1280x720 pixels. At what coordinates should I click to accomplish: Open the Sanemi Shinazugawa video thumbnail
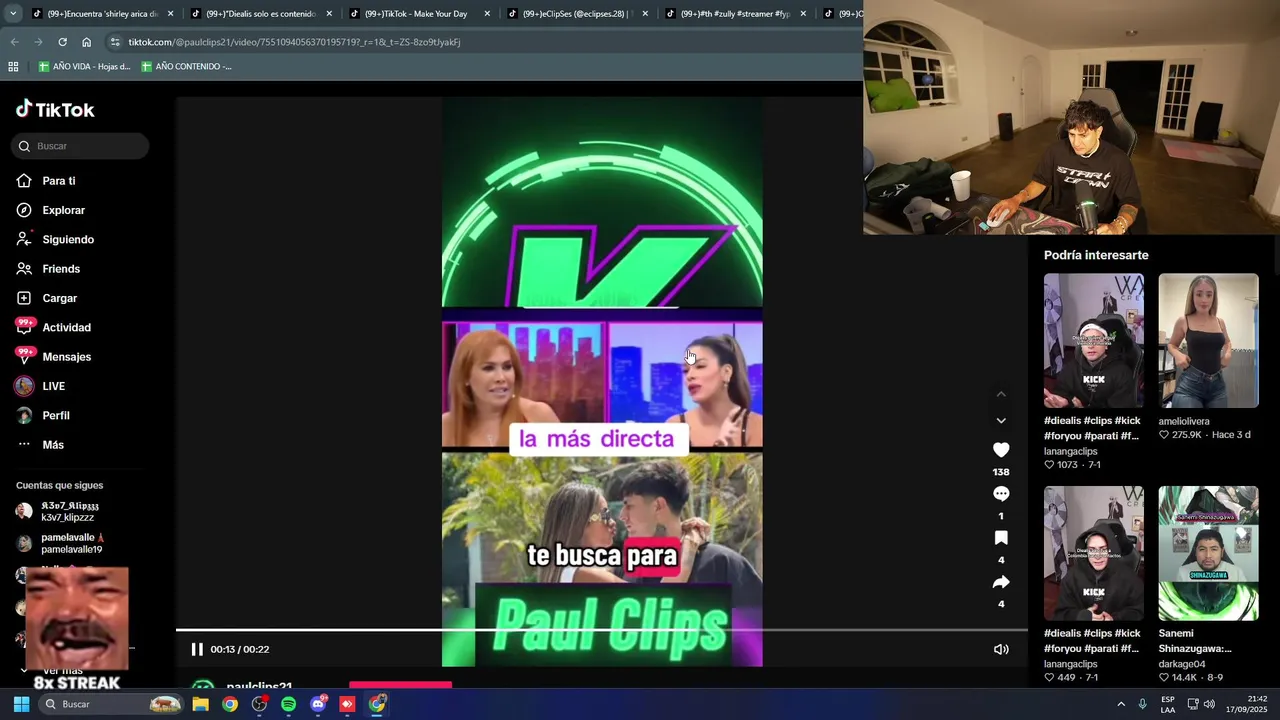(1208, 553)
